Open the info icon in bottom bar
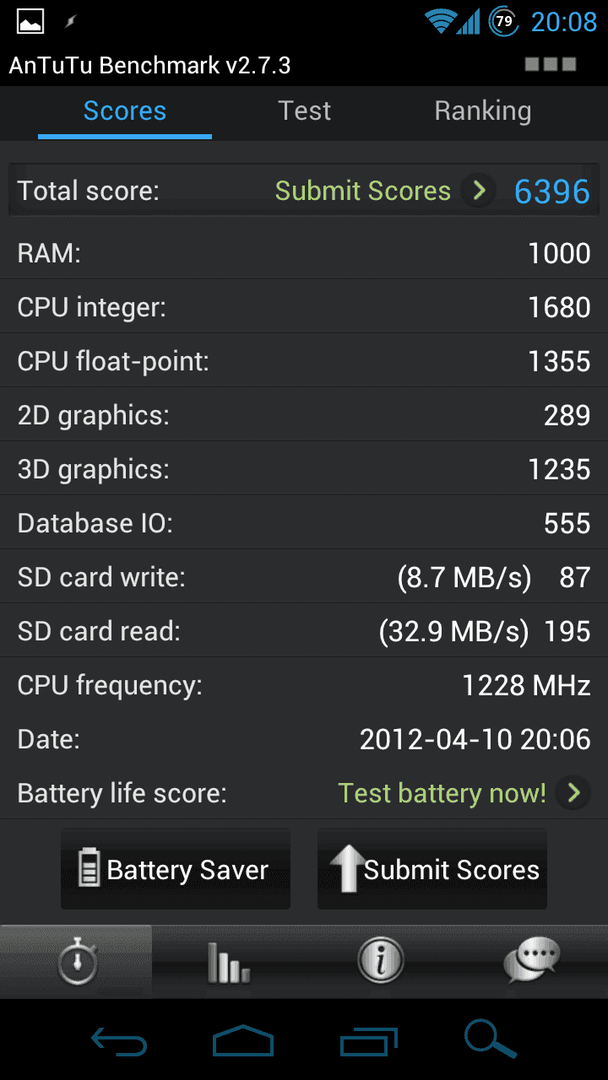 (379, 960)
